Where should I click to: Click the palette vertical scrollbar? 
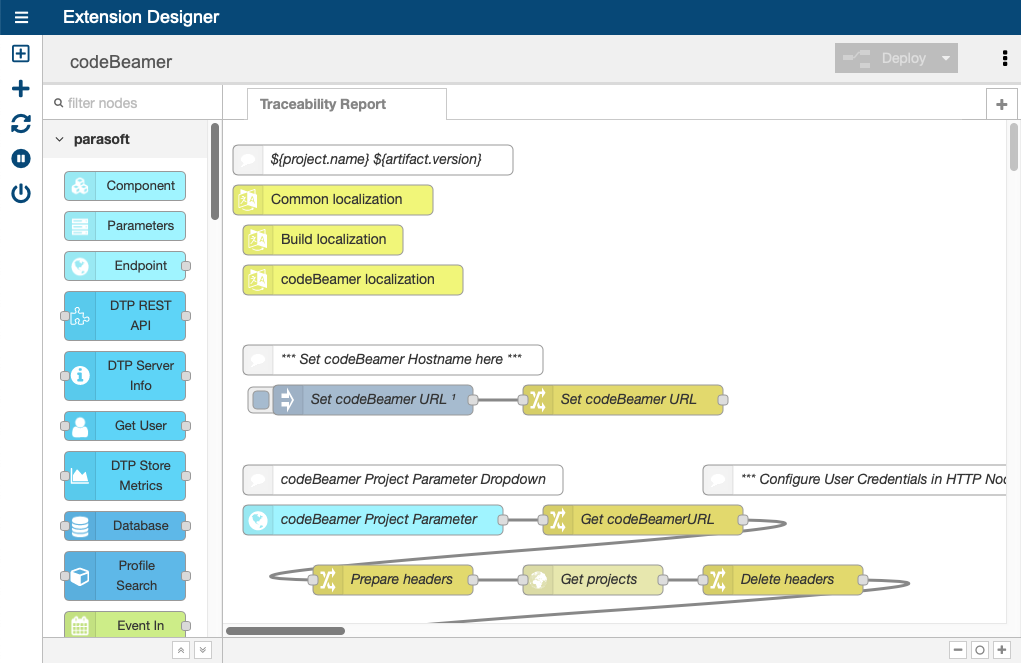tap(215, 172)
